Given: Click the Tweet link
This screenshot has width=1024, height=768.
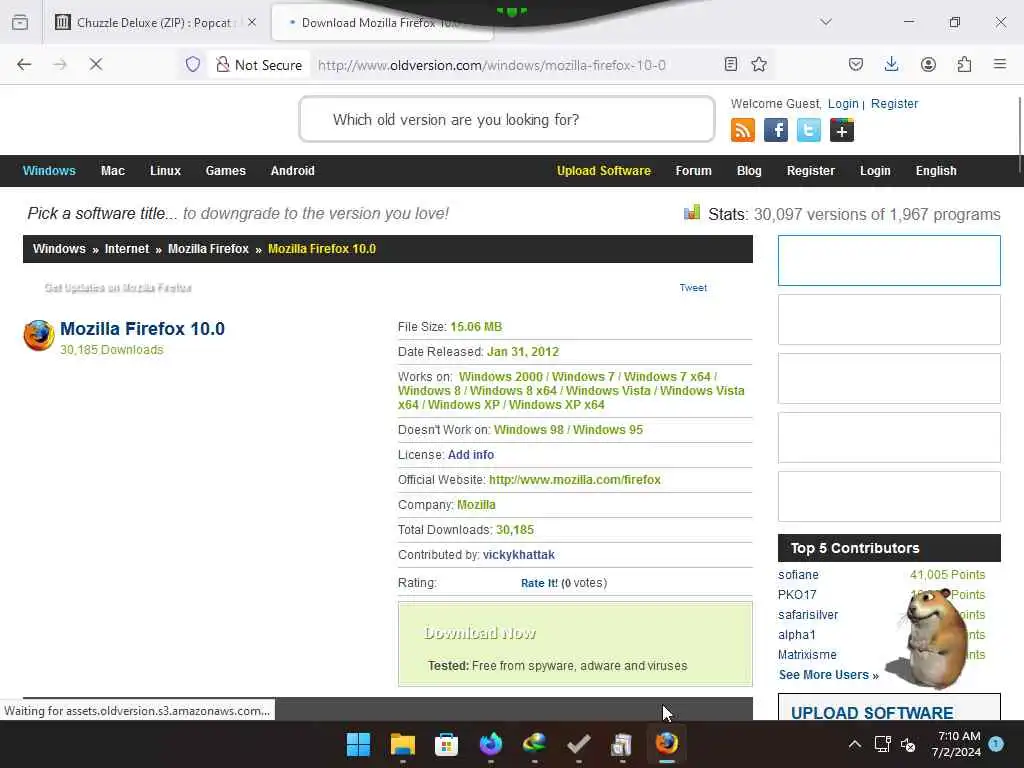Looking at the screenshot, I should (x=693, y=287).
